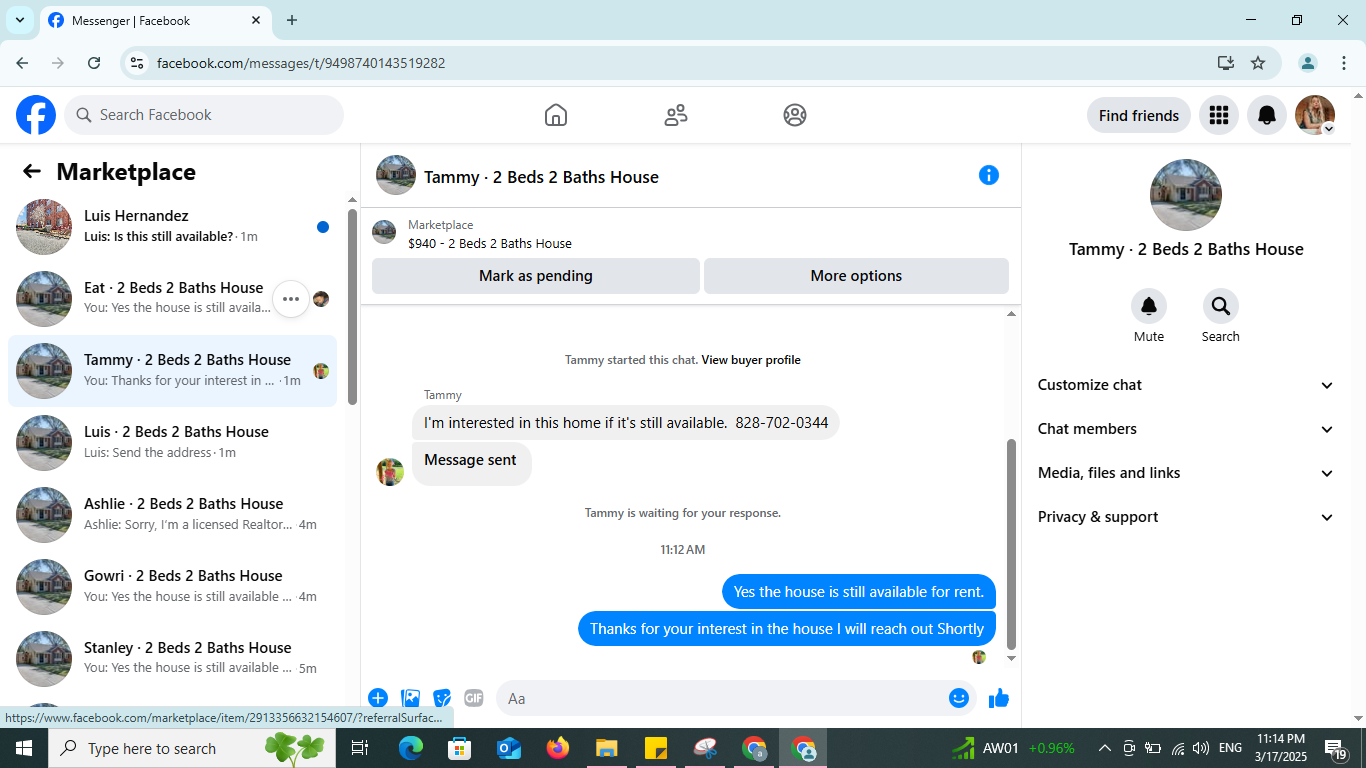Click the message thread scrollbar
This screenshot has height=768, width=1366.
tap(1011, 544)
